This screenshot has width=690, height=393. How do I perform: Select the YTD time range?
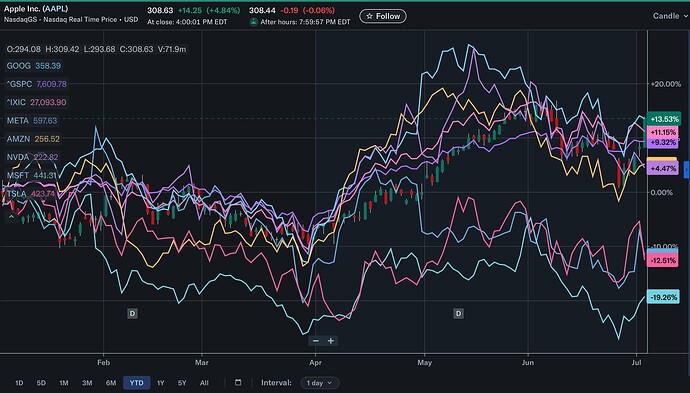coord(136,383)
